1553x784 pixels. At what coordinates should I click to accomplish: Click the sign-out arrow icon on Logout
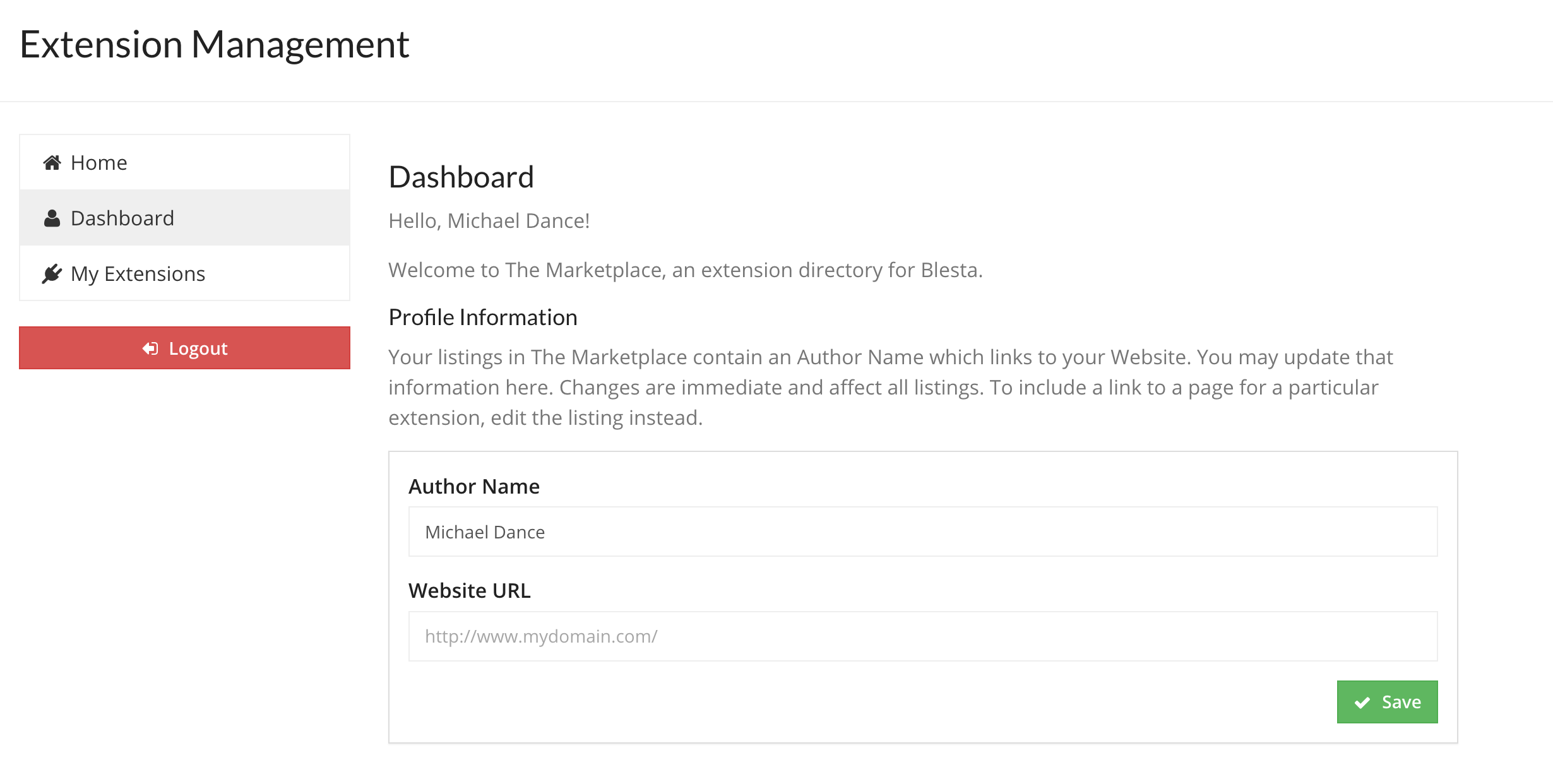[150, 348]
